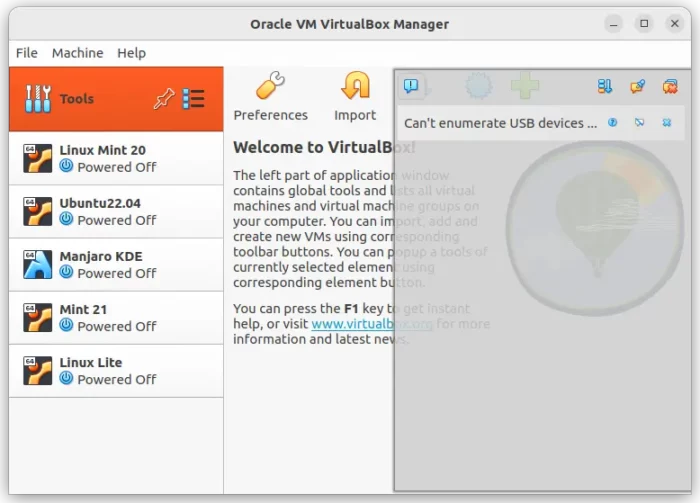Click Linux Lite Powered Off status
Screen dimensions: 700x503
point(108,379)
